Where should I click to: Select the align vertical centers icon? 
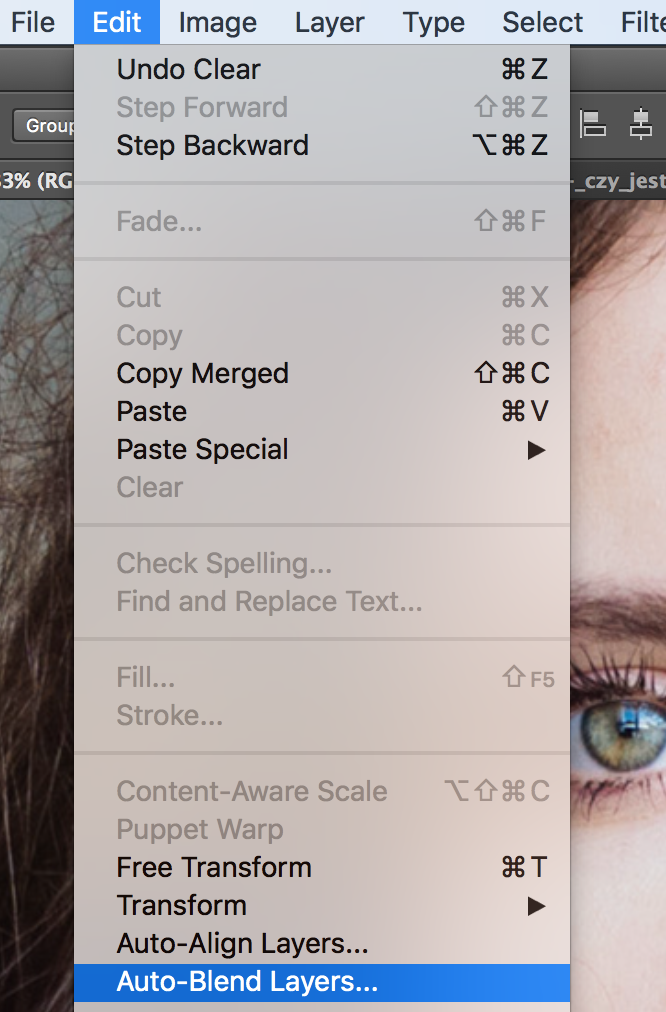[x=643, y=124]
